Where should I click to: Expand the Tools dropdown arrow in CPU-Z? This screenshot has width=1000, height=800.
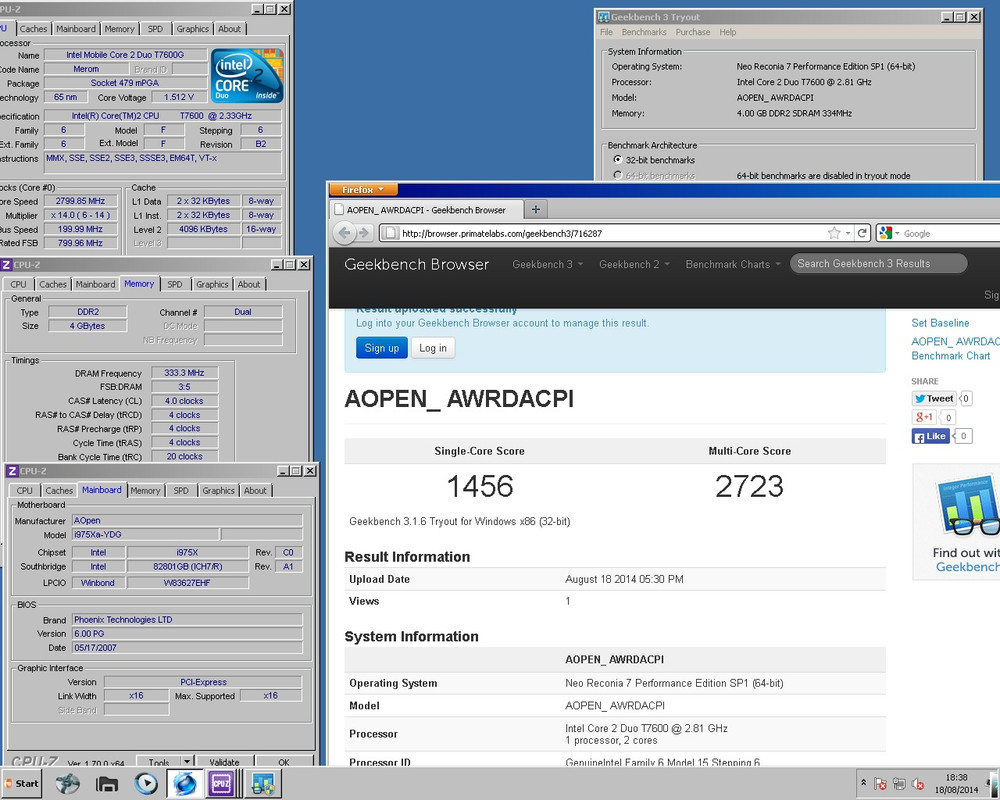coord(187,761)
